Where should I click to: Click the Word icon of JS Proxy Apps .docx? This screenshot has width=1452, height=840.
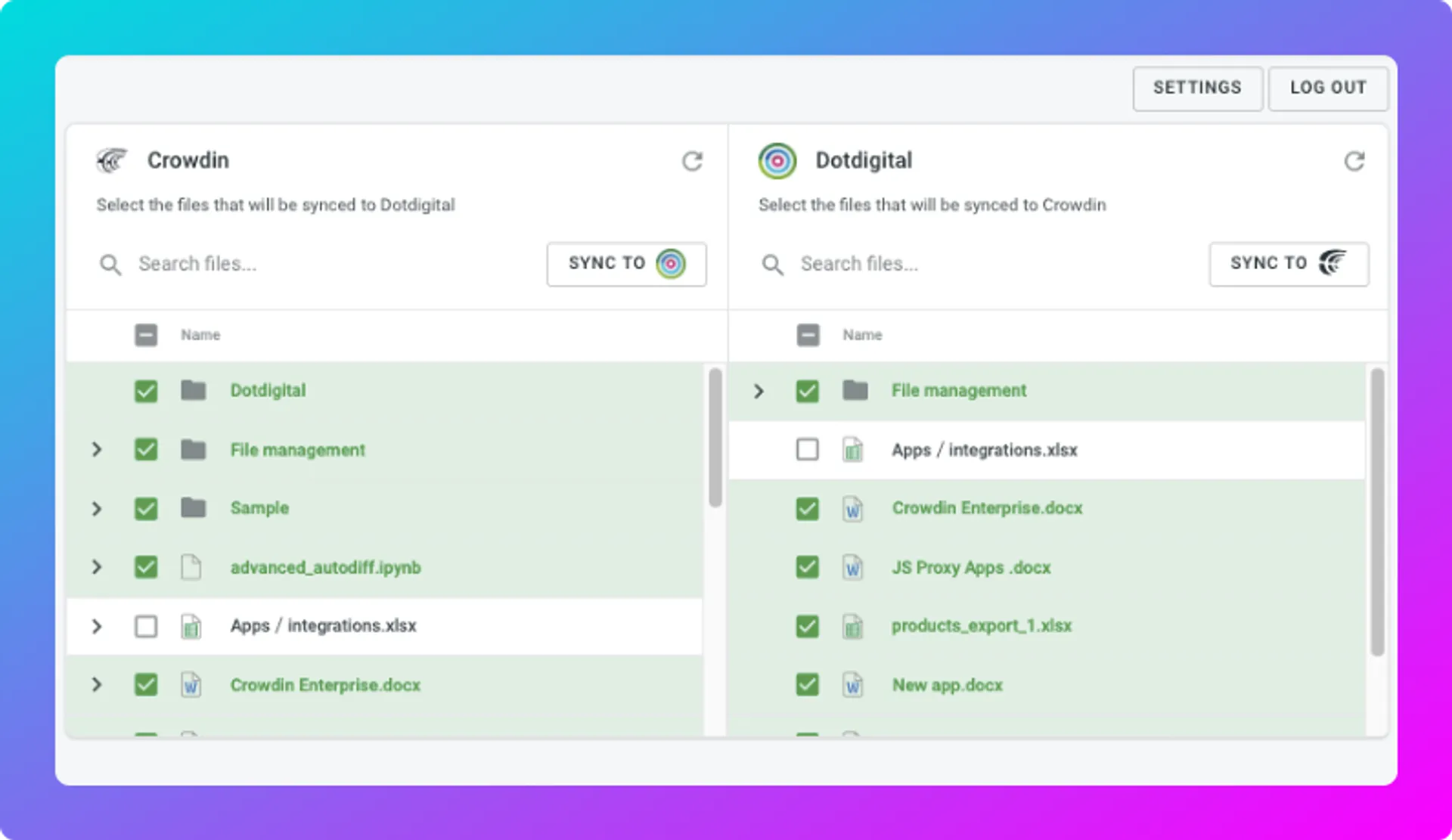point(853,567)
